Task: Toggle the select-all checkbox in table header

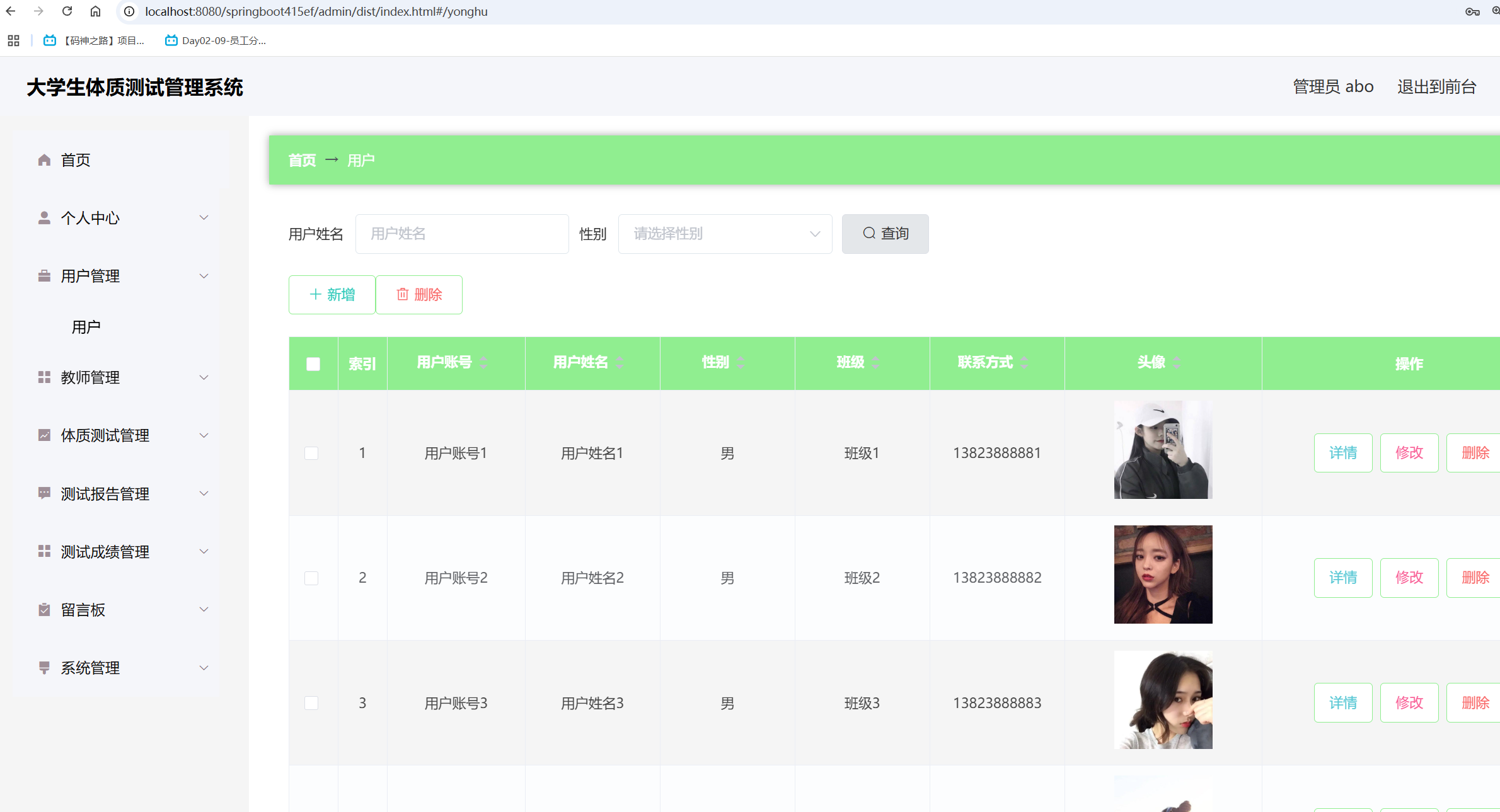Action: coord(313,364)
